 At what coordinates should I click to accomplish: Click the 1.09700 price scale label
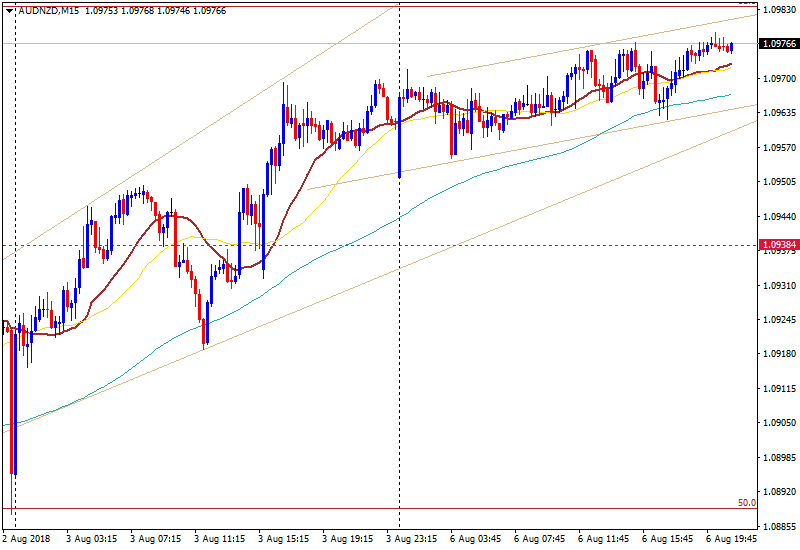778,78
